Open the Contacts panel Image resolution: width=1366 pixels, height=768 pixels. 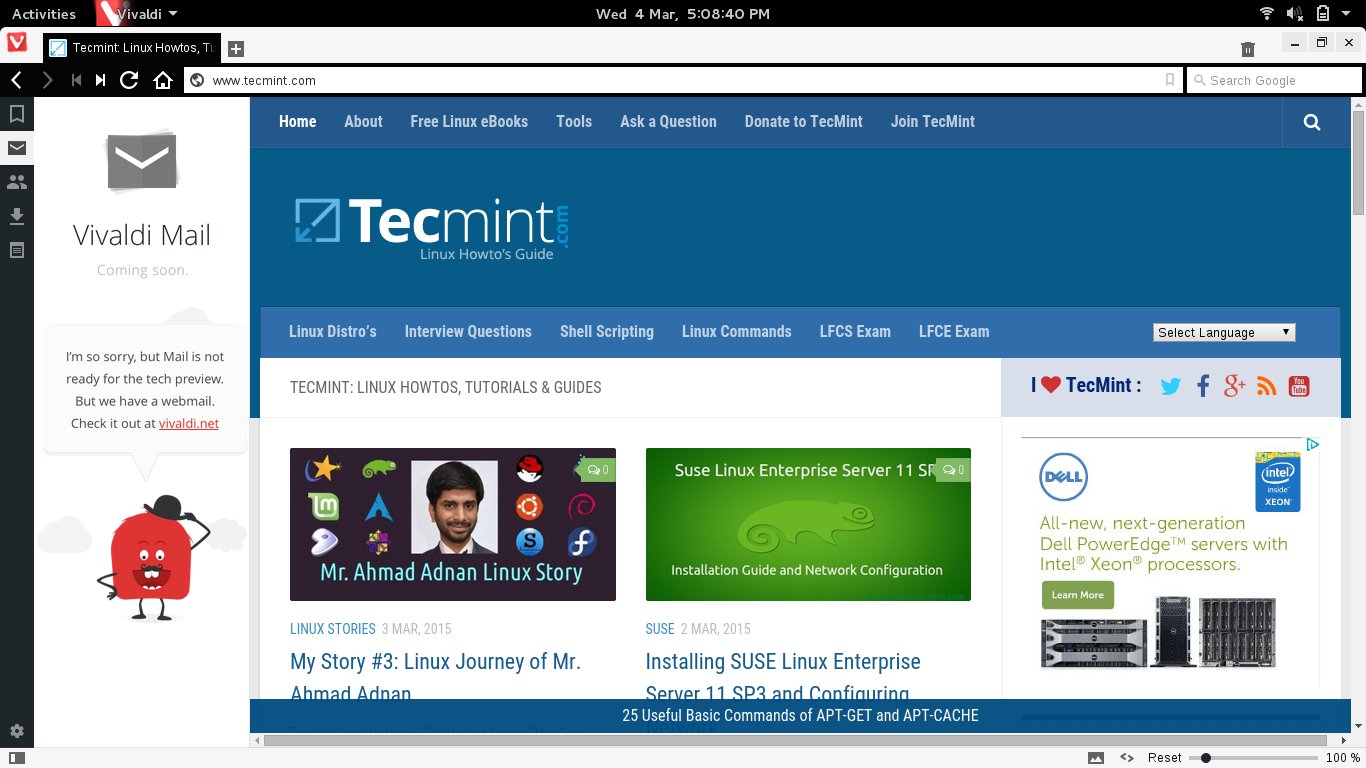[16, 182]
